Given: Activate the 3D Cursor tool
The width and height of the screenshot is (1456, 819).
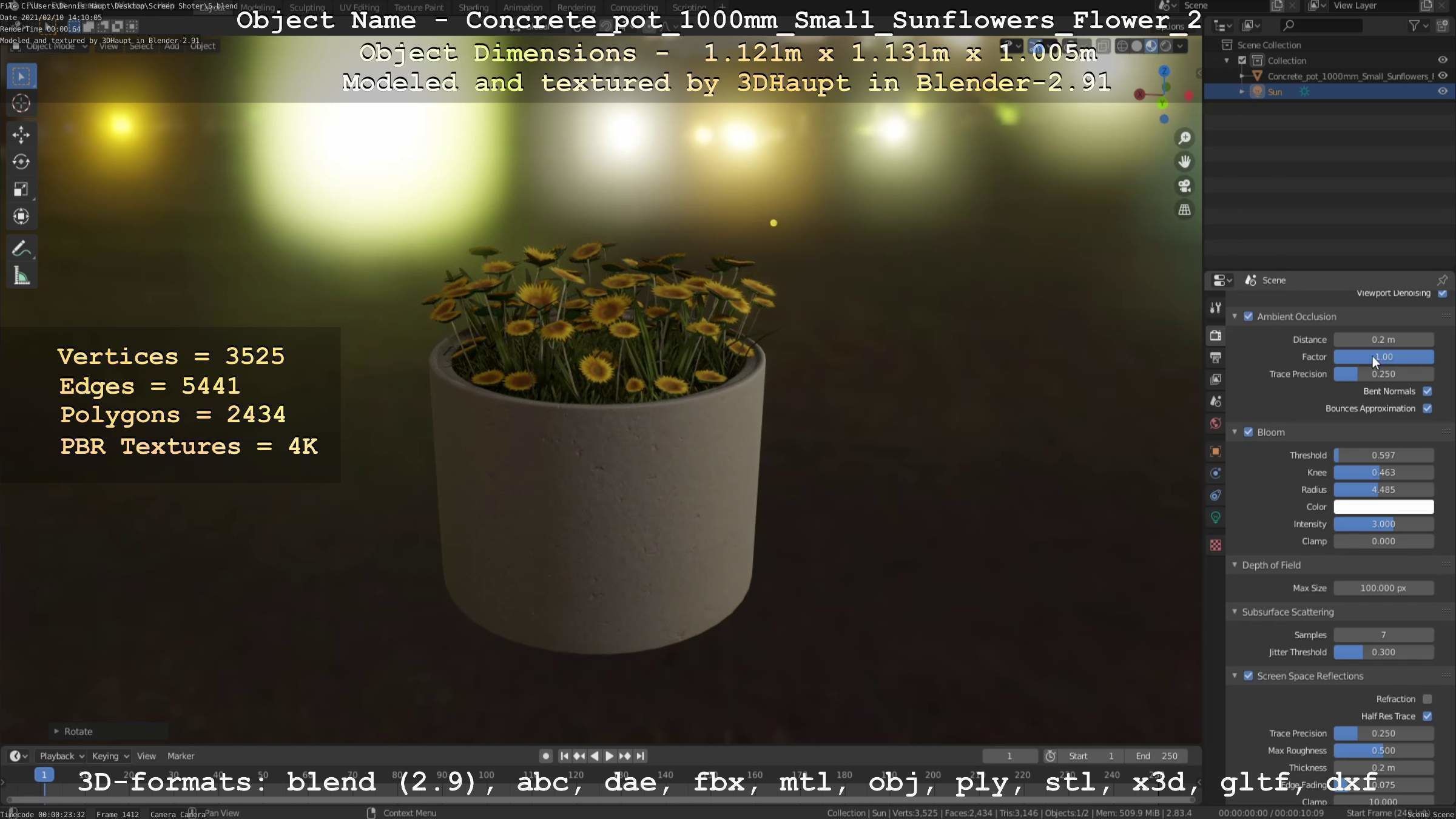Looking at the screenshot, I should click(21, 104).
